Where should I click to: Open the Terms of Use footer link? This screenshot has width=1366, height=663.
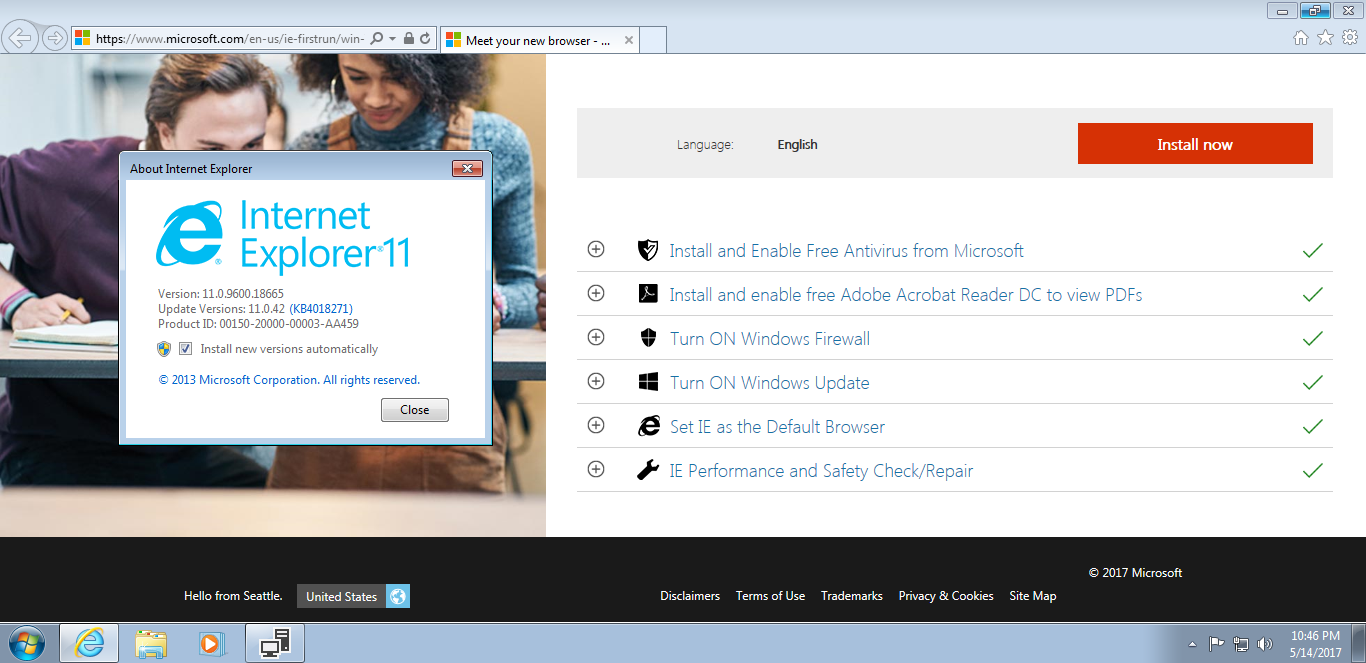[770, 596]
